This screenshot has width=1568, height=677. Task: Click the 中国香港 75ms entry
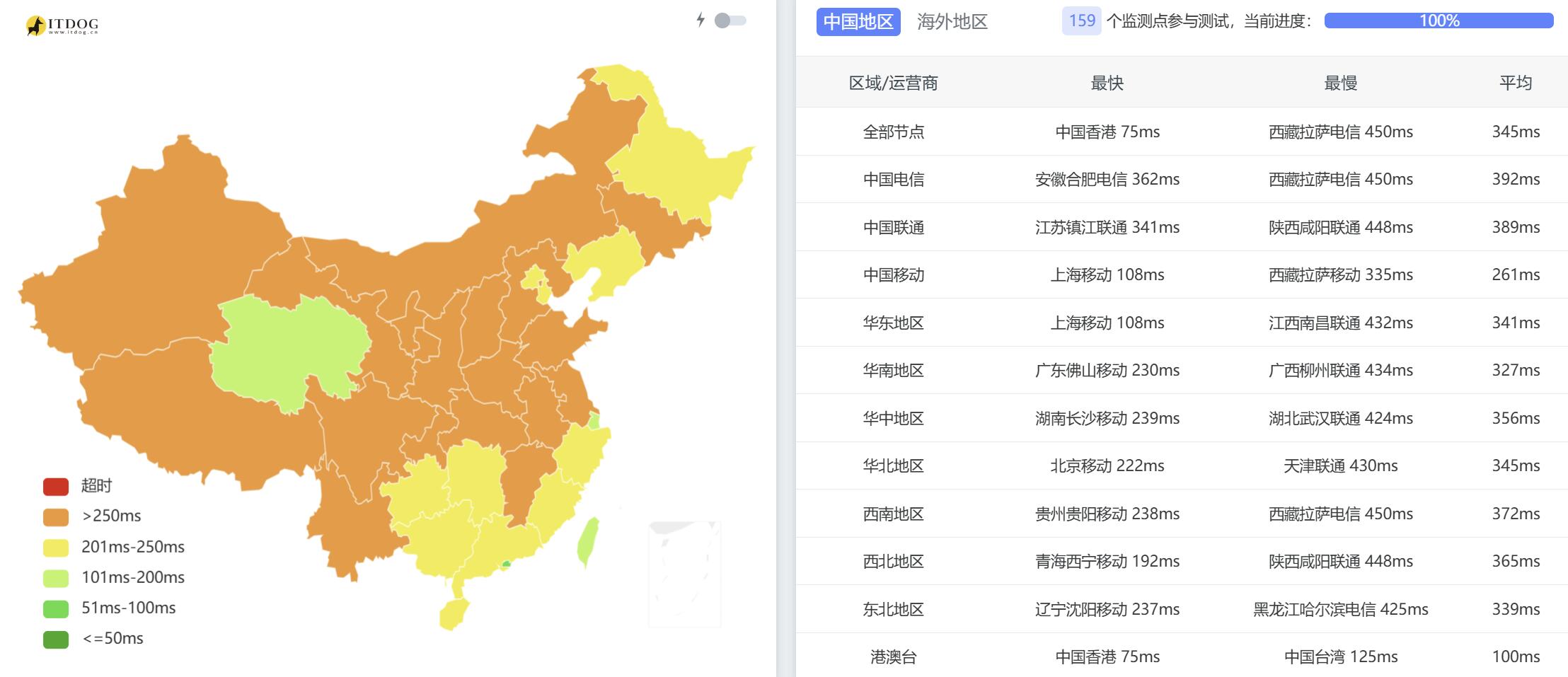(1106, 131)
